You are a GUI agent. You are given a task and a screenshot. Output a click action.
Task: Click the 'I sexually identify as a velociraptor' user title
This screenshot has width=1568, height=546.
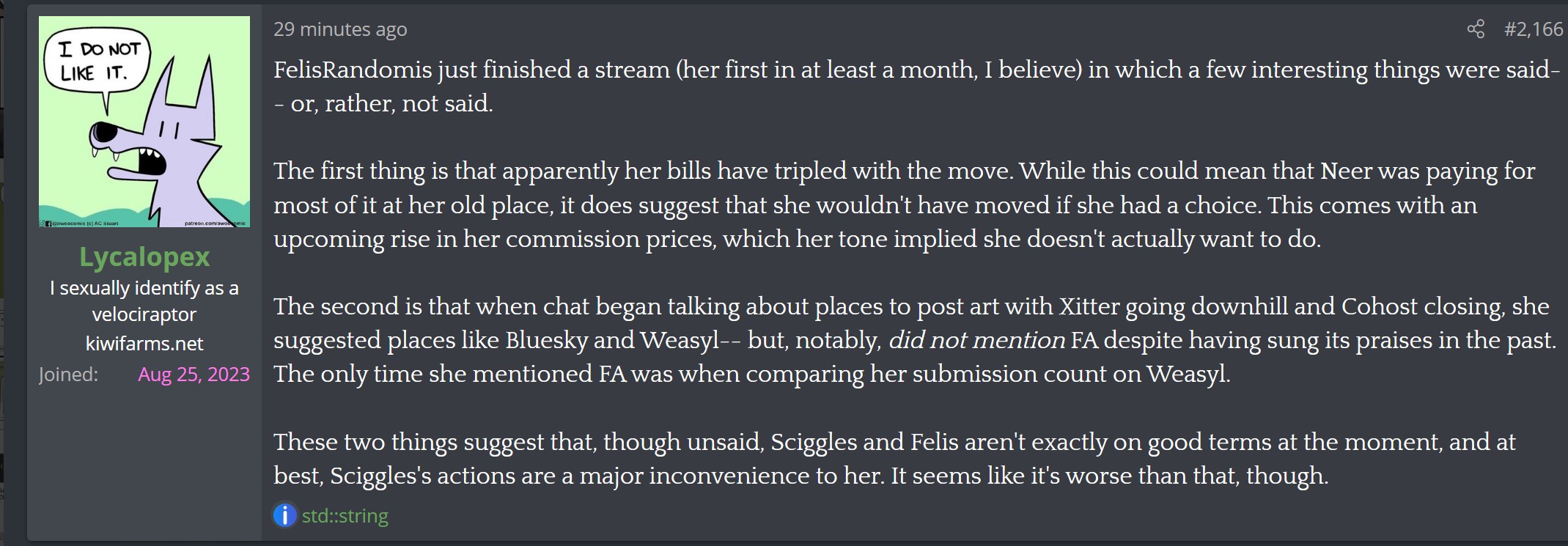(x=144, y=301)
